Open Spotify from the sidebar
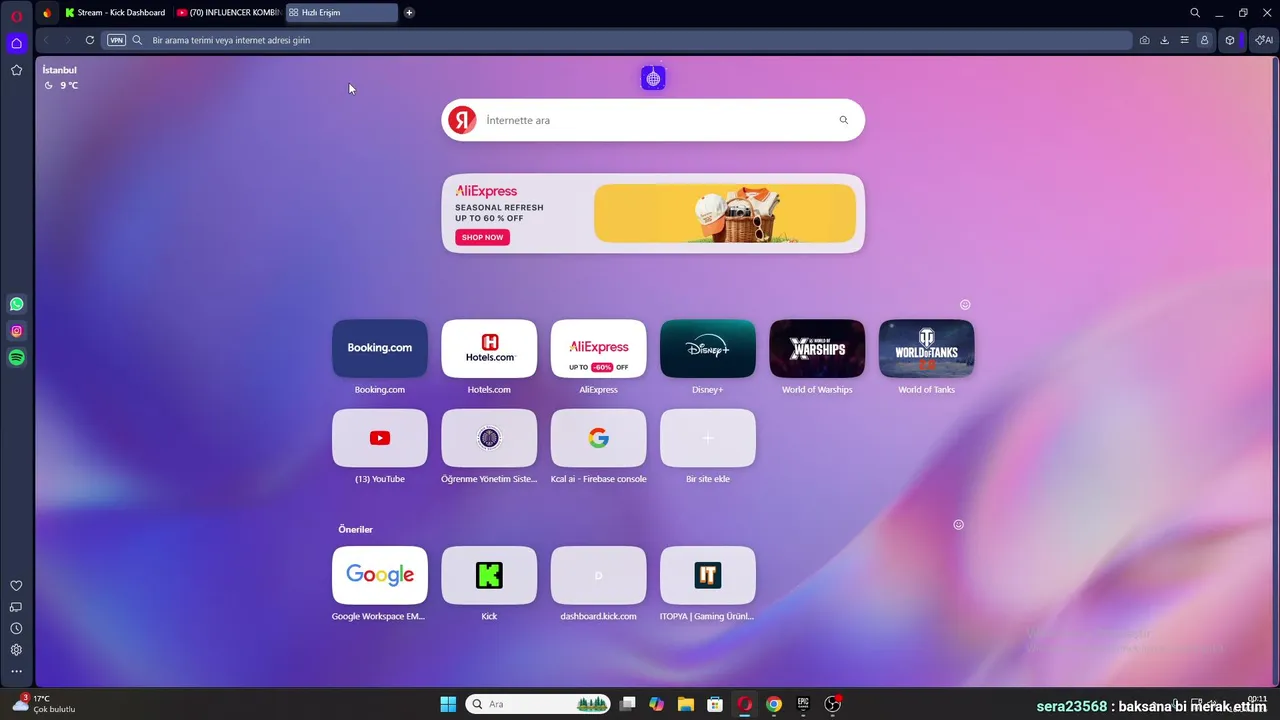The height and width of the screenshot is (720, 1280). 16,357
